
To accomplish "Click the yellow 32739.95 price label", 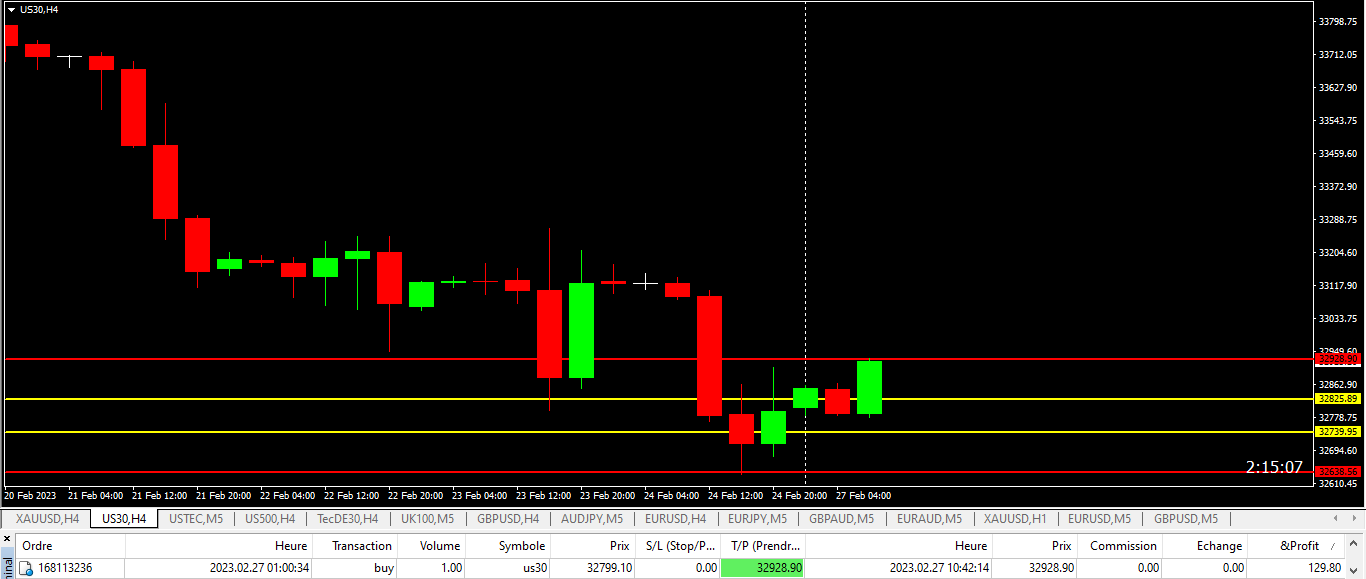I will (x=1338, y=432).
